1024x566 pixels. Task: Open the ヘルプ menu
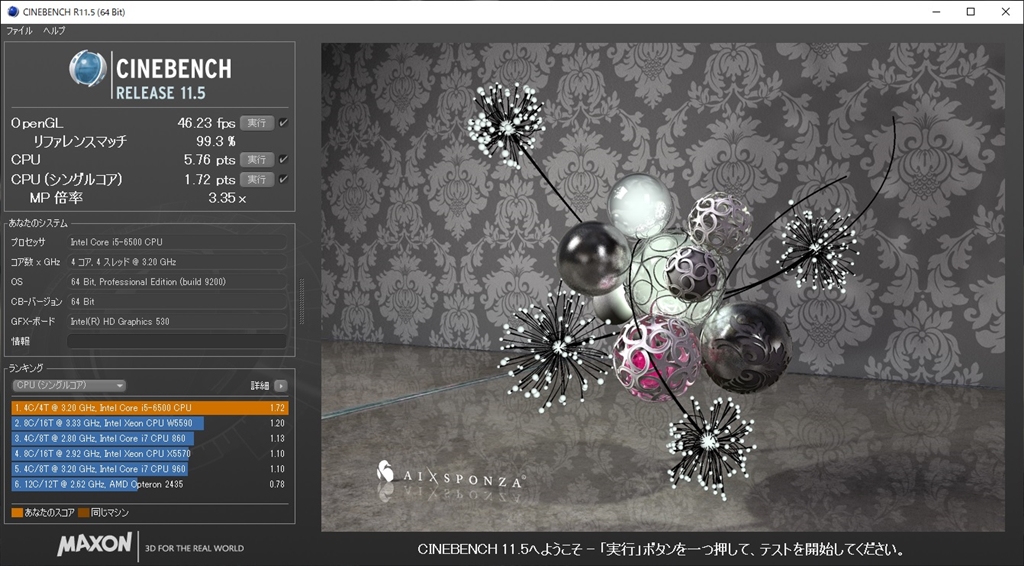[54, 31]
